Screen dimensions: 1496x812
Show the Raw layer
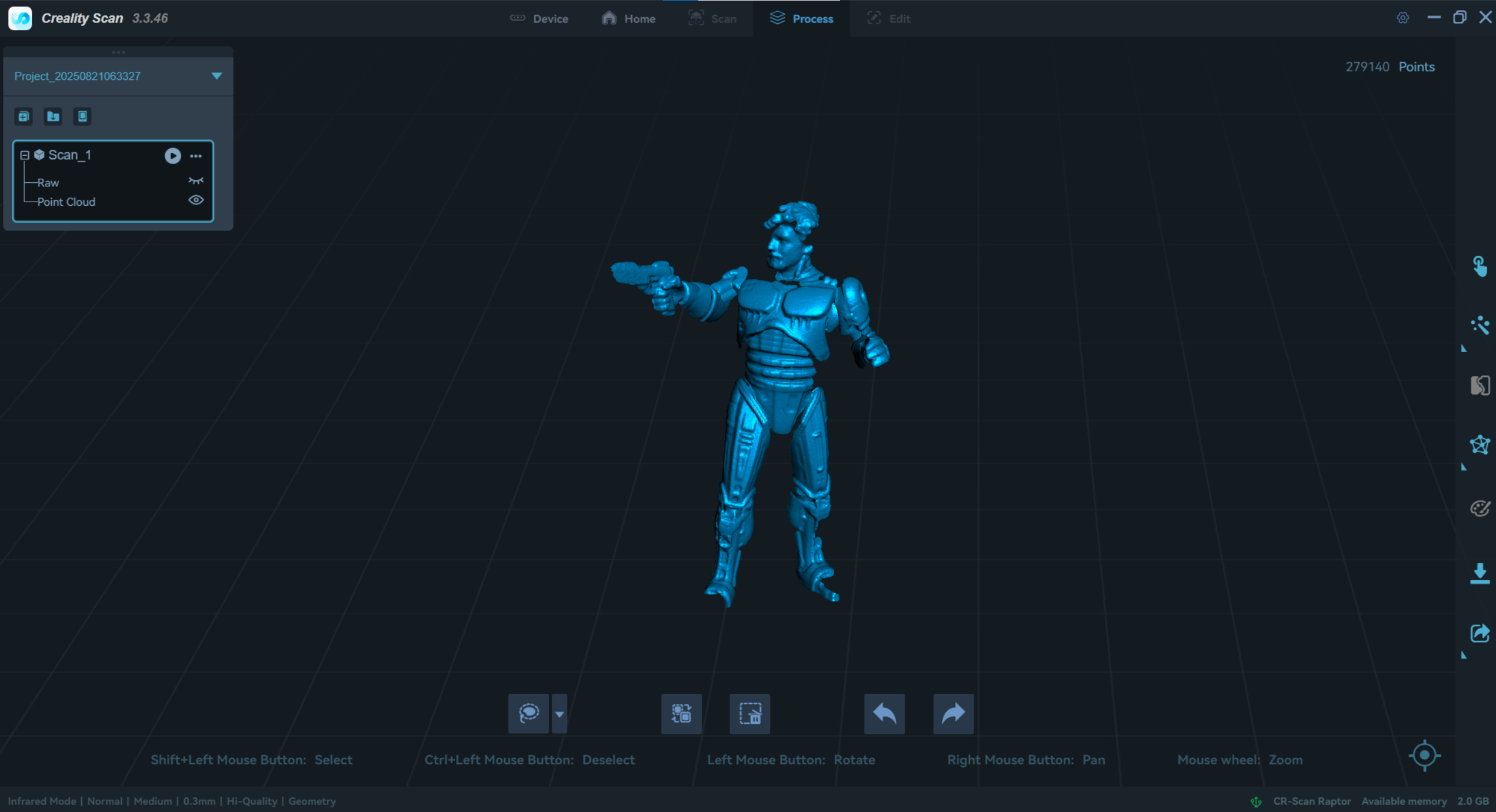coord(195,181)
